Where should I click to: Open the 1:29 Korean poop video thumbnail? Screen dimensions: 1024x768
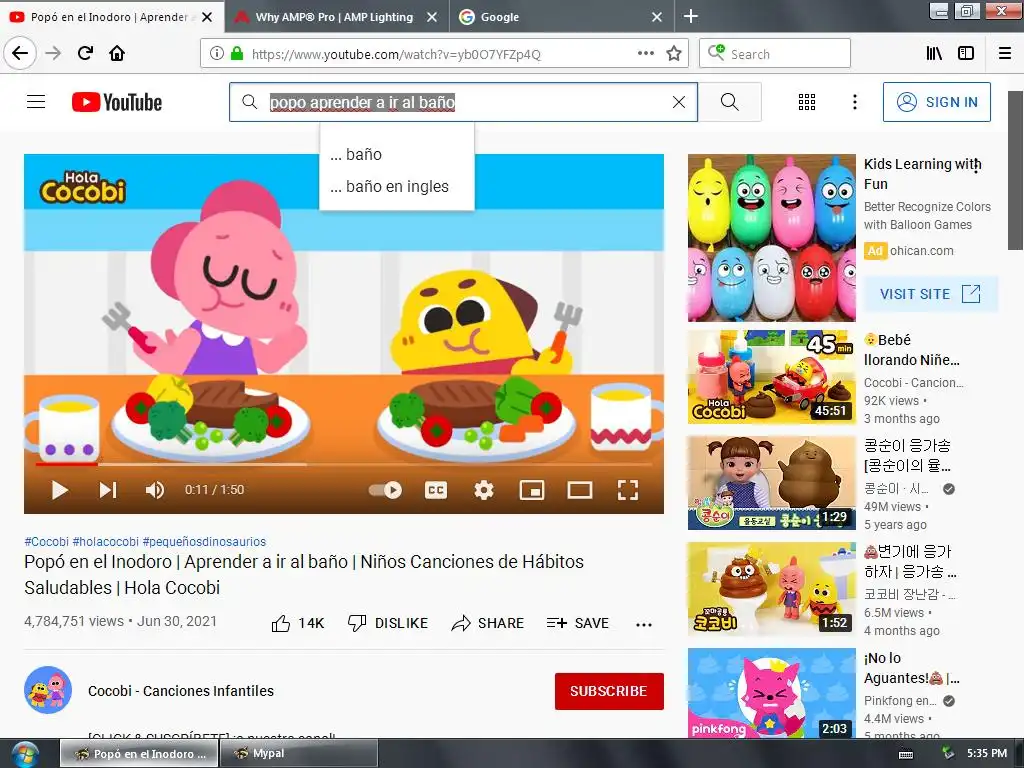click(771, 483)
